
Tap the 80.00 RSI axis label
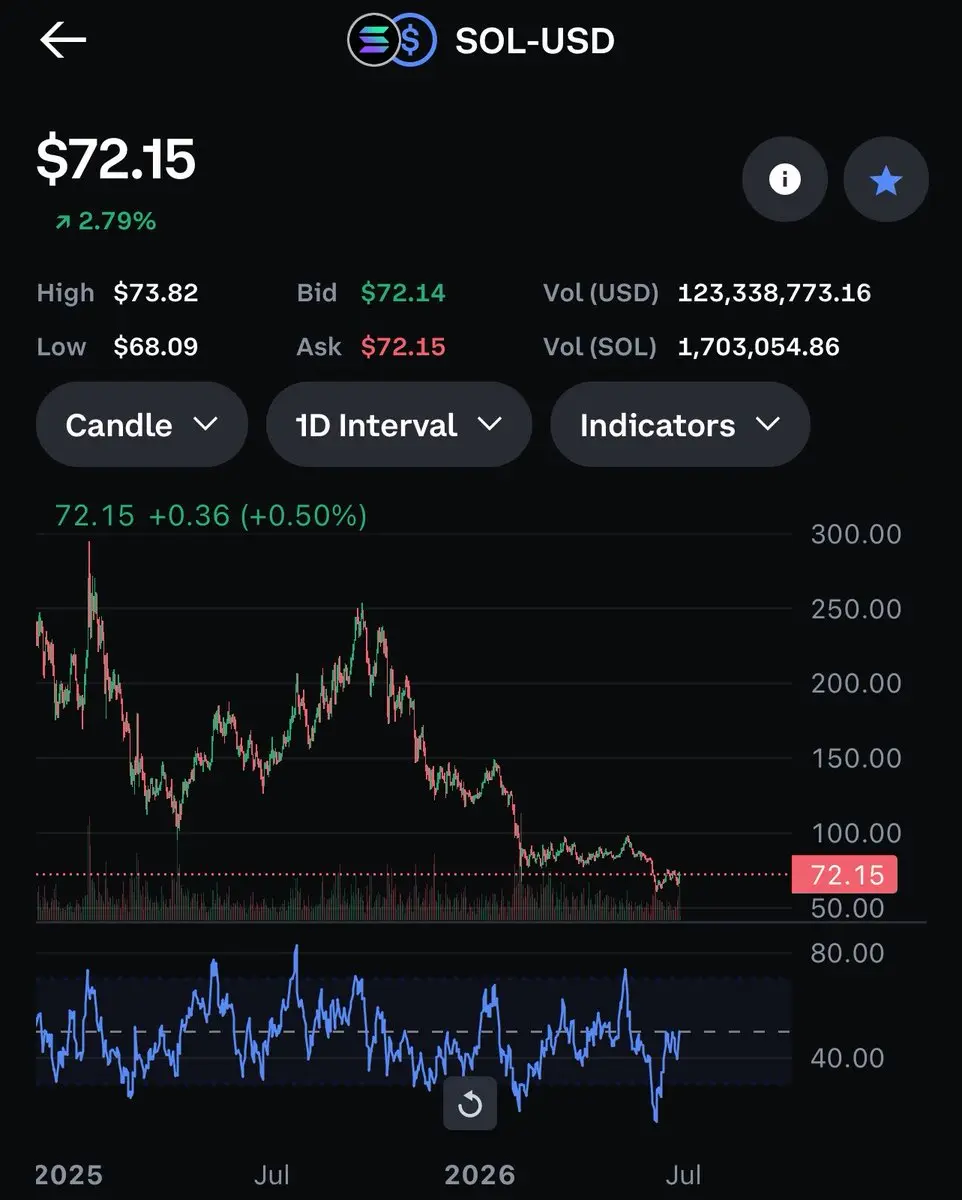coord(848,953)
